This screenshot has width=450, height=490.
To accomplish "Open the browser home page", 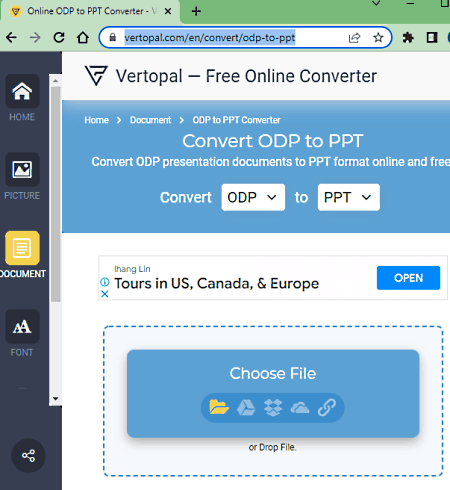I will pos(83,37).
